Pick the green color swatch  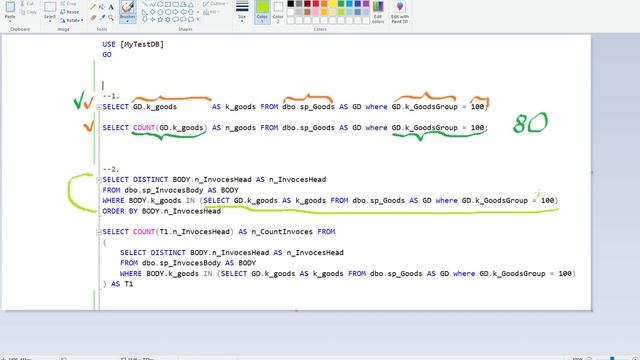pyautogui.click(x=341, y=4)
